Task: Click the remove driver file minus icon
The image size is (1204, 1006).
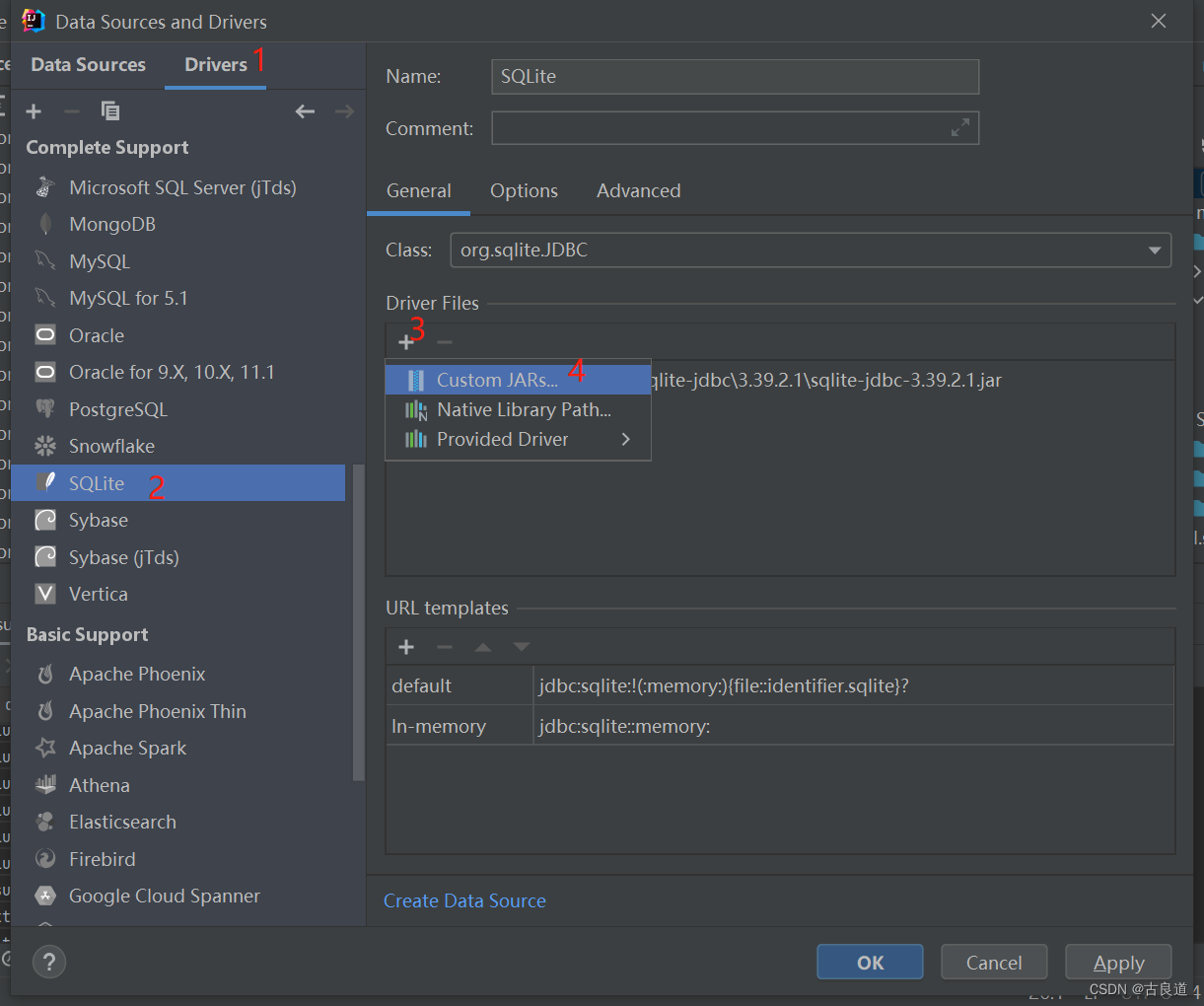Action: click(445, 342)
